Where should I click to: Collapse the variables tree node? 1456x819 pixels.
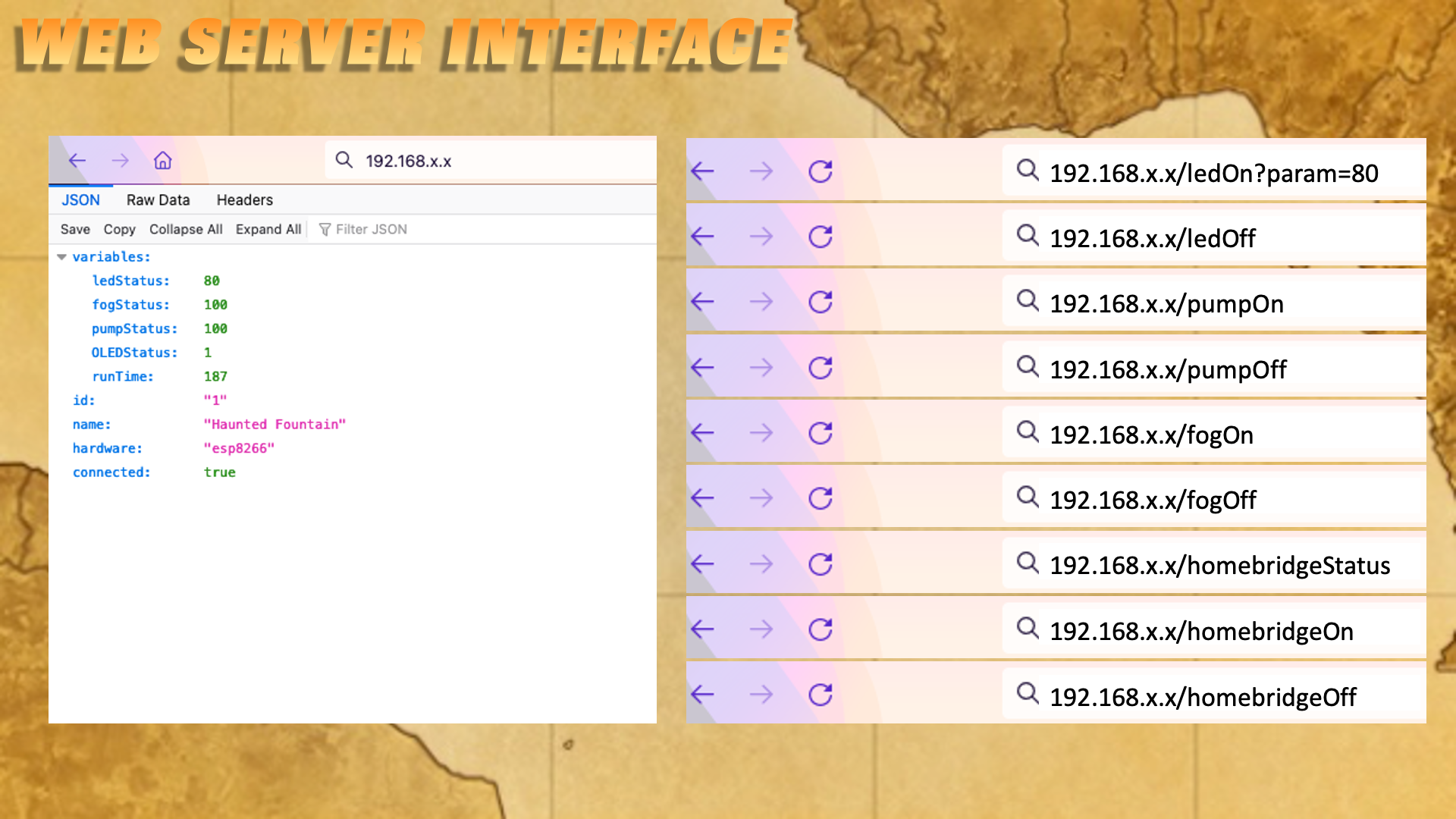pos(62,257)
